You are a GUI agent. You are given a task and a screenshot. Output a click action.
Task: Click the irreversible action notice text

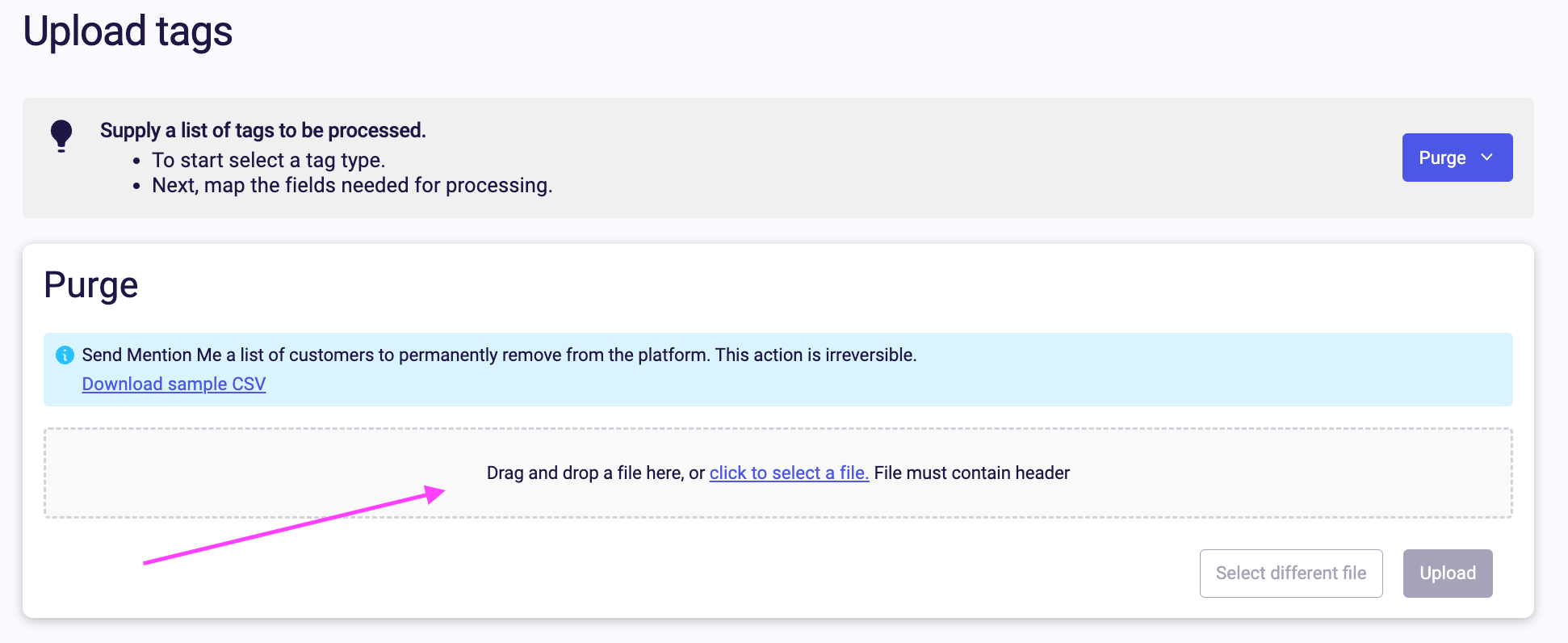coord(499,355)
